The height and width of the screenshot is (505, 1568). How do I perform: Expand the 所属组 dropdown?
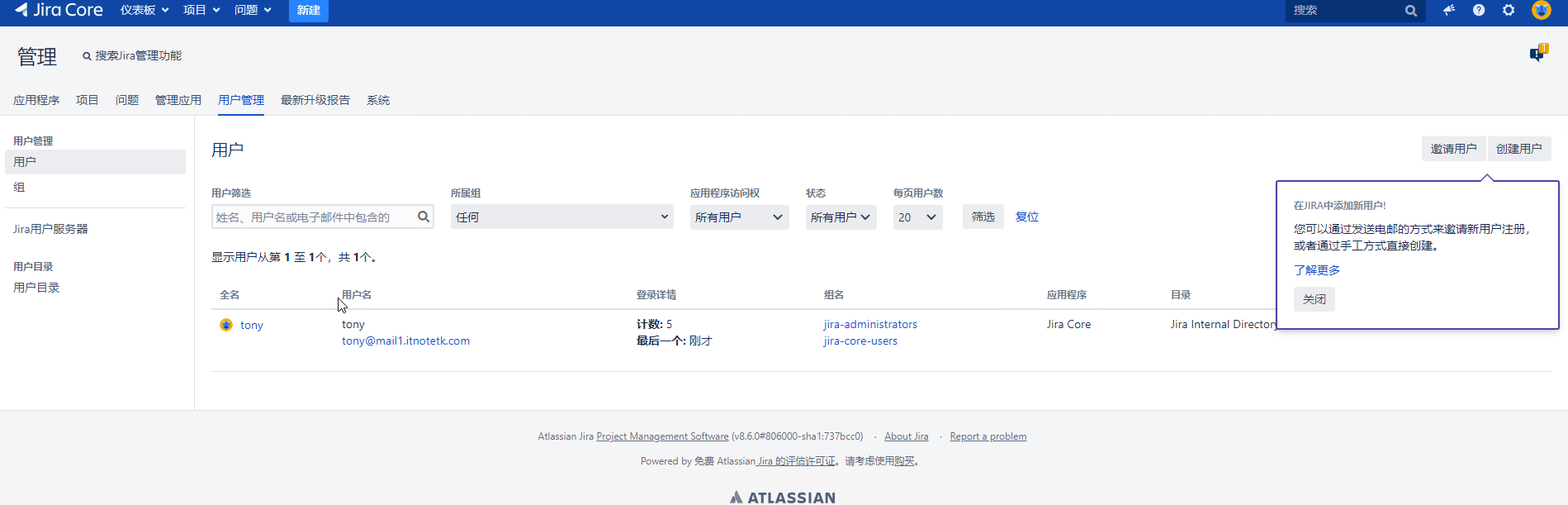coord(562,217)
